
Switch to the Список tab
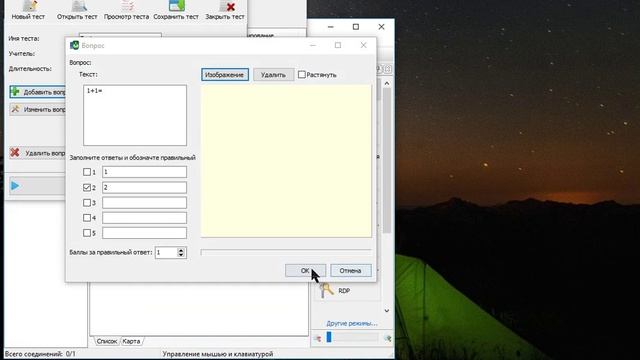coord(107,341)
